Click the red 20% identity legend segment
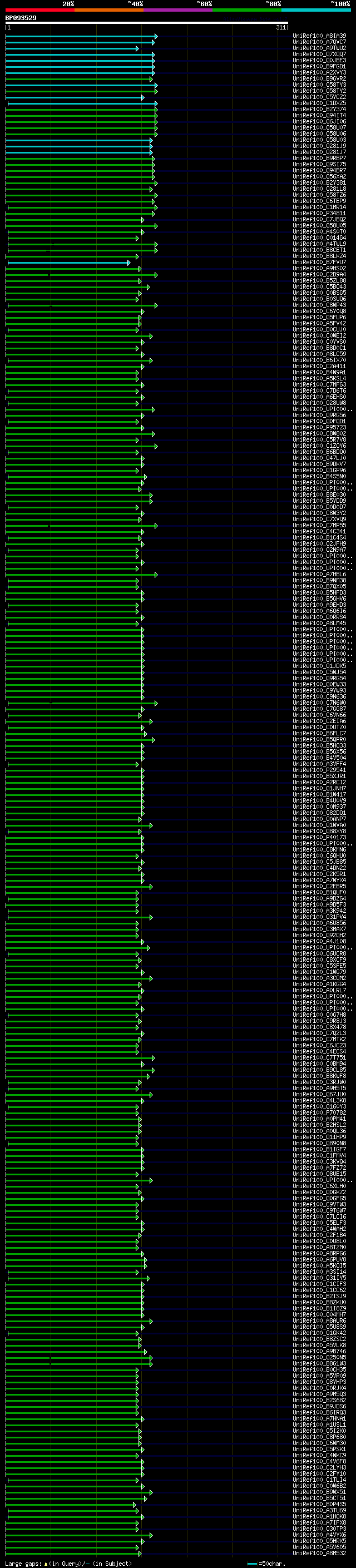This screenshot has height=1568, width=356. pyautogui.click(x=39, y=10)
